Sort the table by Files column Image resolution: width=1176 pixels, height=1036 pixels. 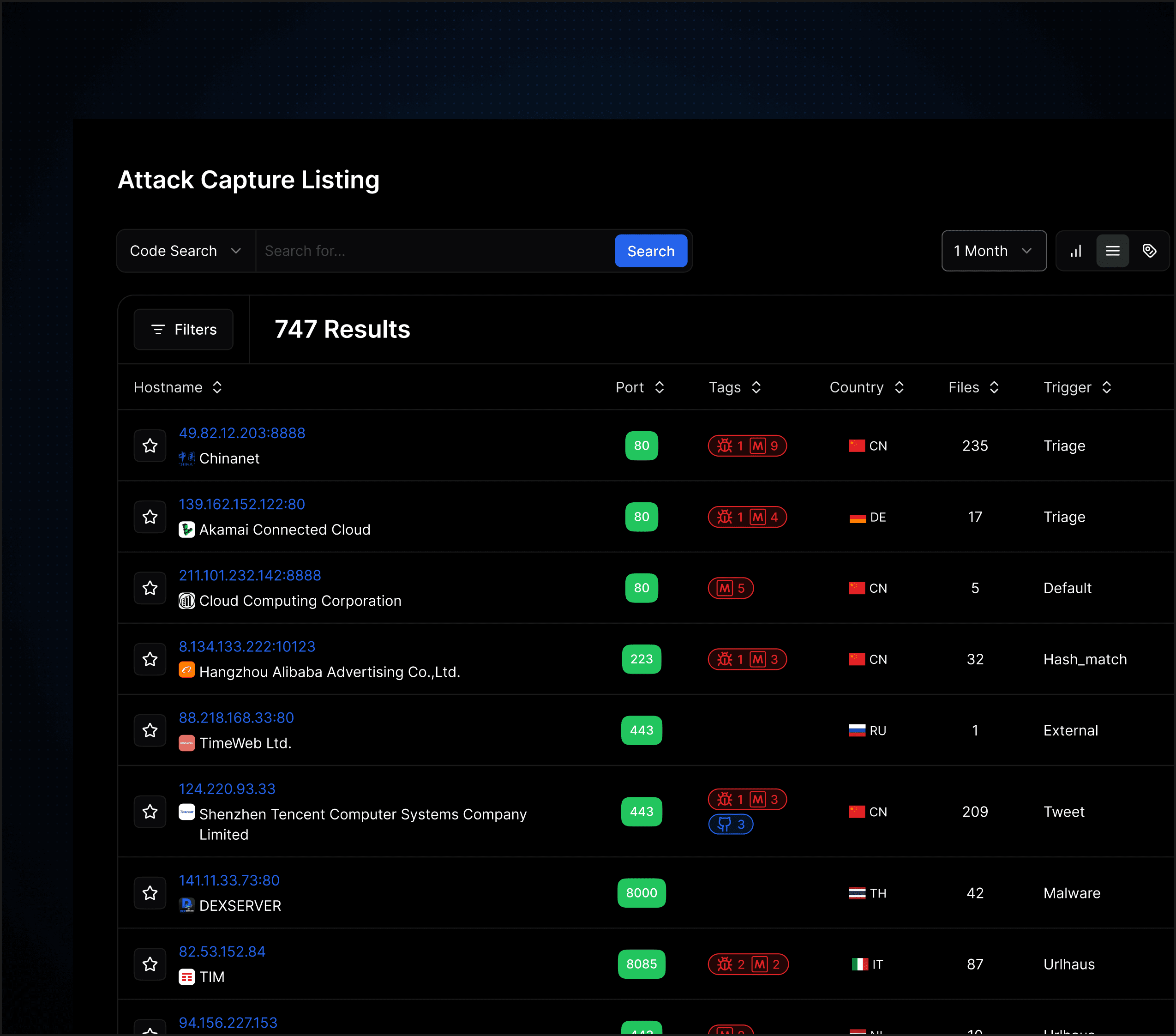[x=973, y=387]
